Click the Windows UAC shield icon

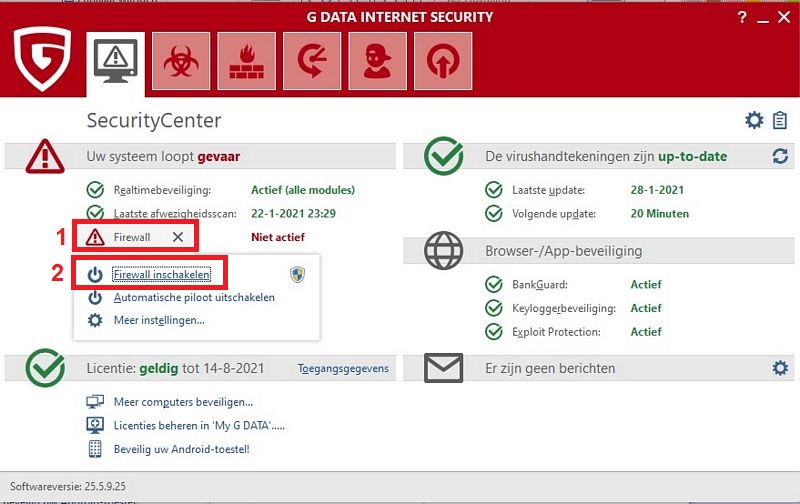[297, 274]
